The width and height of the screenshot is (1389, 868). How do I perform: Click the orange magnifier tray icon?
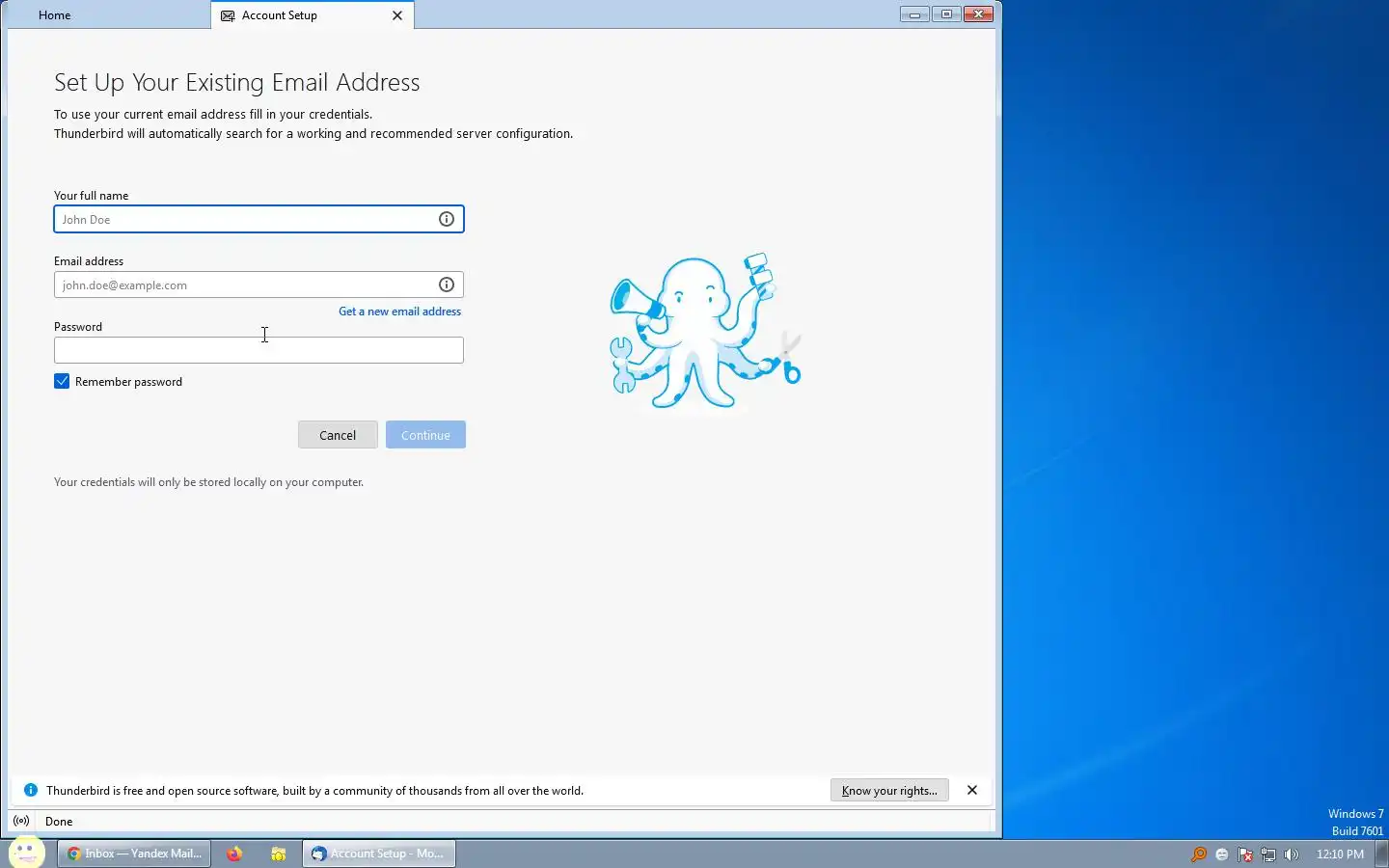tap(1199, 854)
